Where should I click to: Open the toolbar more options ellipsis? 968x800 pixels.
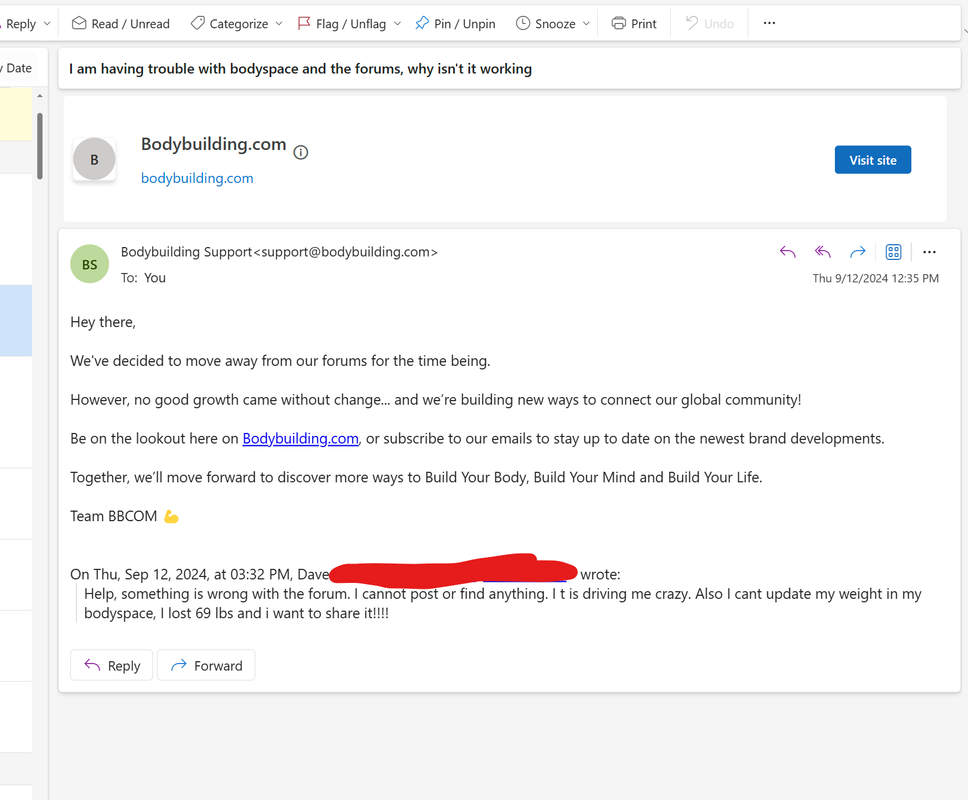[769, 23]
